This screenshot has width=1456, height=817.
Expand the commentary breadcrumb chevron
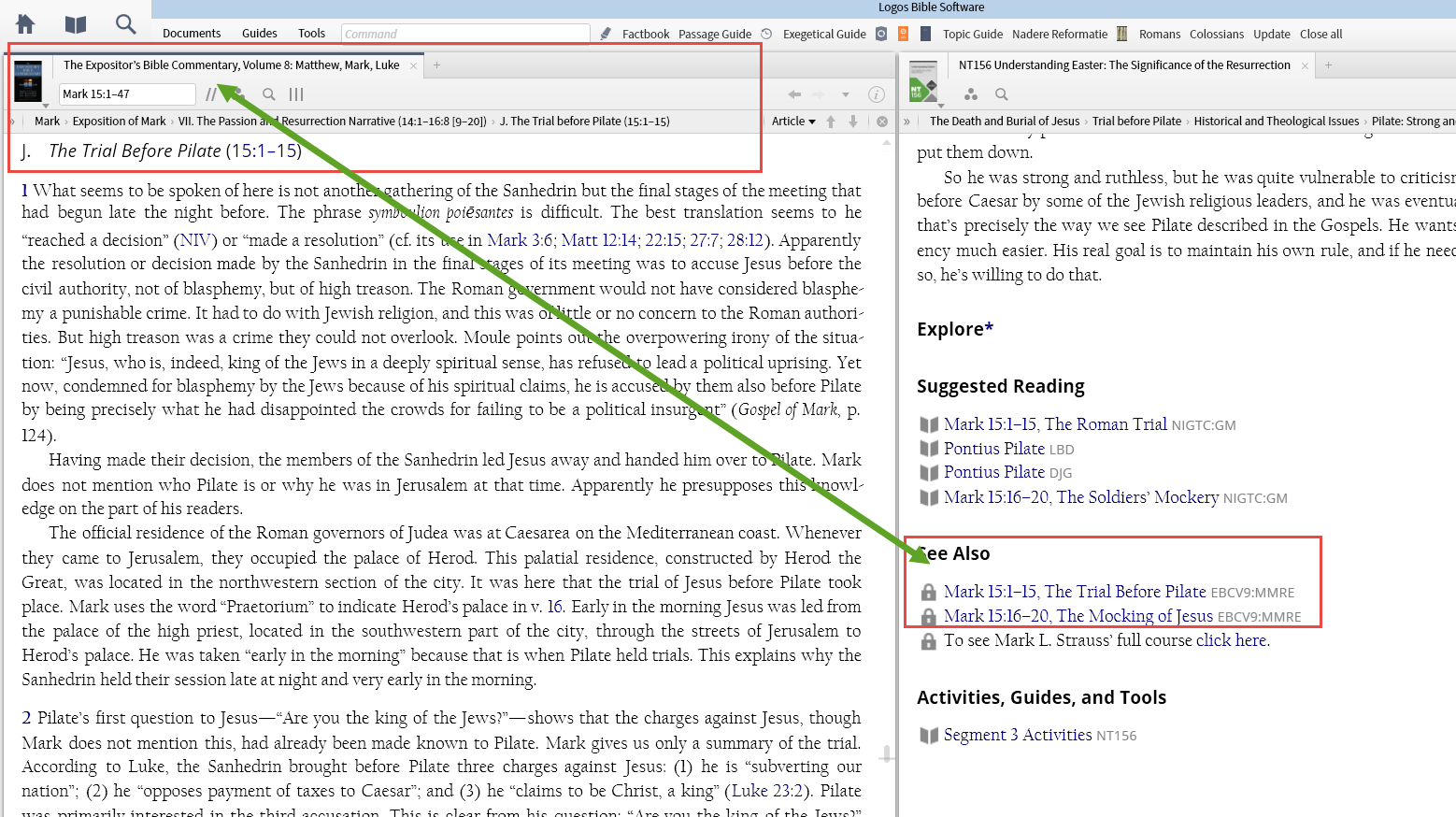12,122
